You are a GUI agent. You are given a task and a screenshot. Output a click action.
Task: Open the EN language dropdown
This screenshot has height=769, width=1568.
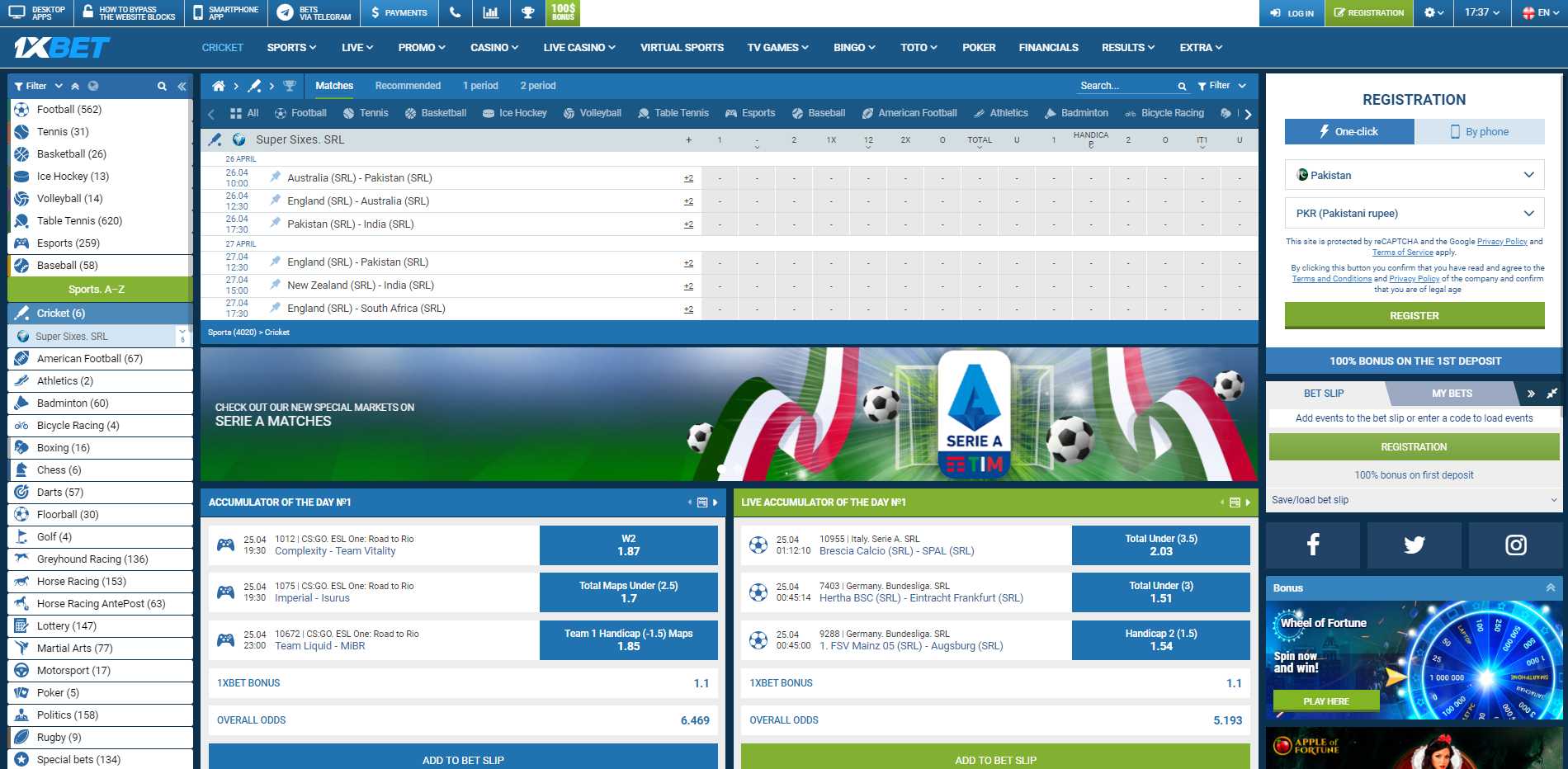pyautogui.click(x=1540, y=12)
